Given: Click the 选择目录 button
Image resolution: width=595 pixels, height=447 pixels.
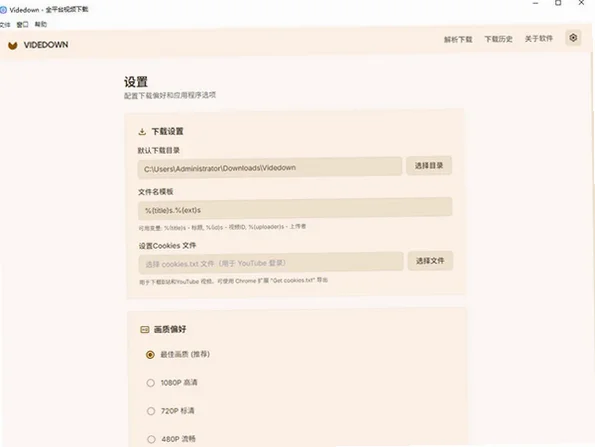Looking at the screenshot, I should tap(429, 165).
